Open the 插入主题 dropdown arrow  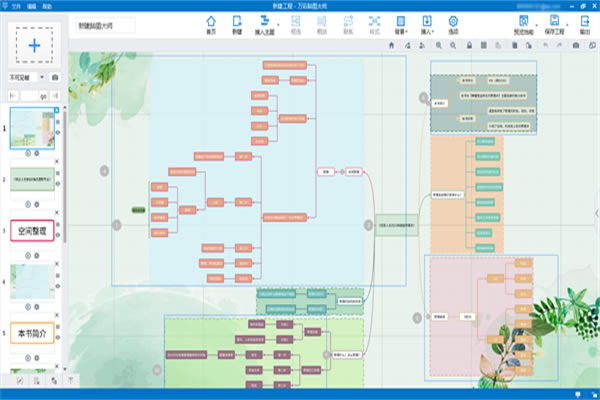[278, 25]
